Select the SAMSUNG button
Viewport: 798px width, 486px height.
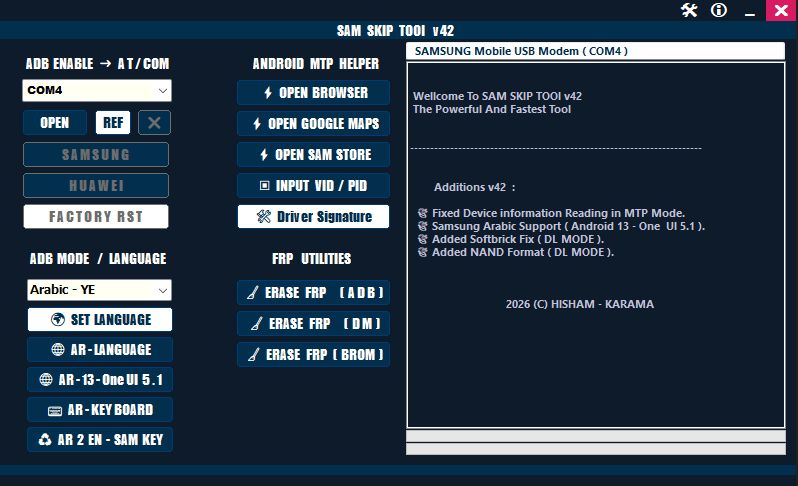tap(96, 155)
